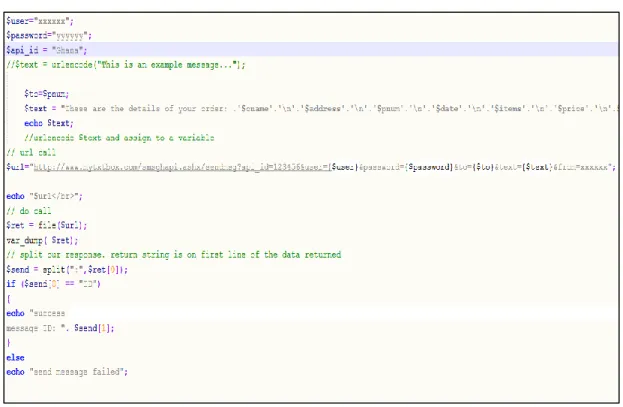Click the $password="yyyyyy" line

pyautogui.click(x=49, y=35)
